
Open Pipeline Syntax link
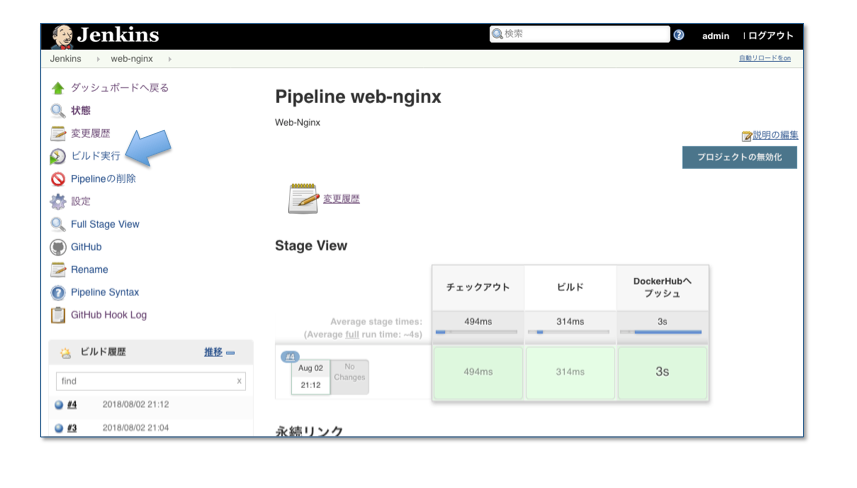(x=105, y=292)
